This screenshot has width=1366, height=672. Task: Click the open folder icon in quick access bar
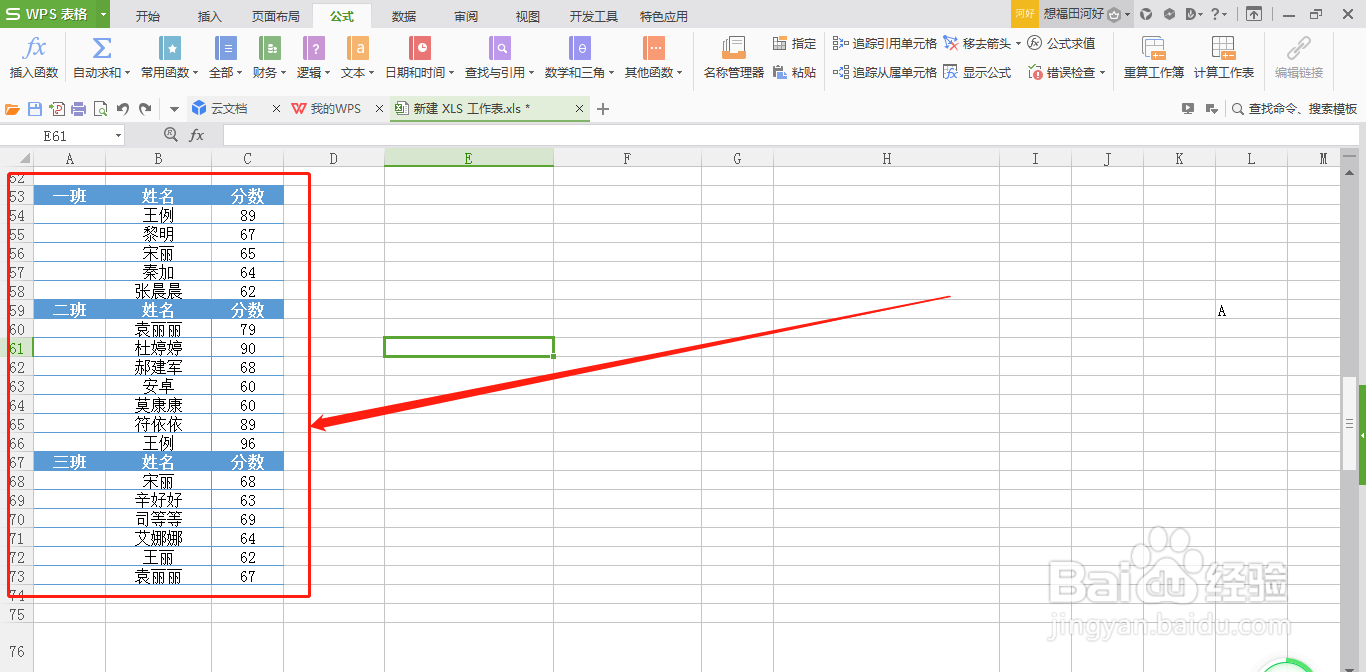pos(13,109)
